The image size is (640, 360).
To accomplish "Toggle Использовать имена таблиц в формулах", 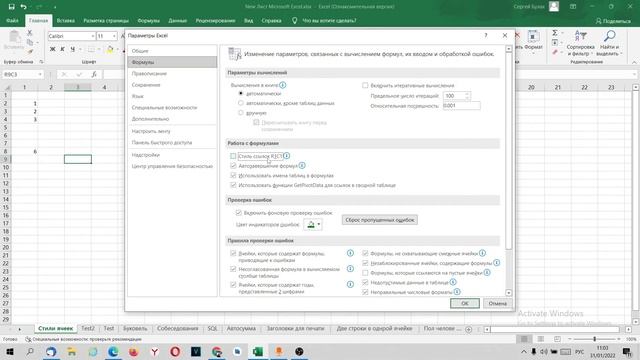I will (233, 176).
